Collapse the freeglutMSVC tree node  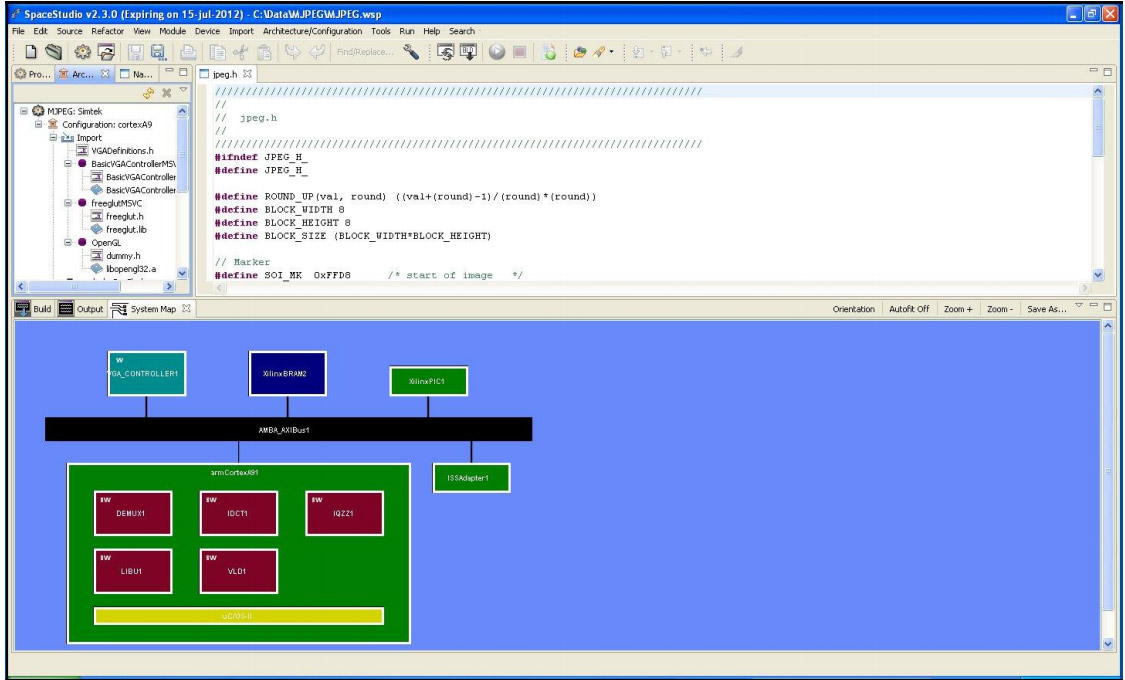point(69,203)
